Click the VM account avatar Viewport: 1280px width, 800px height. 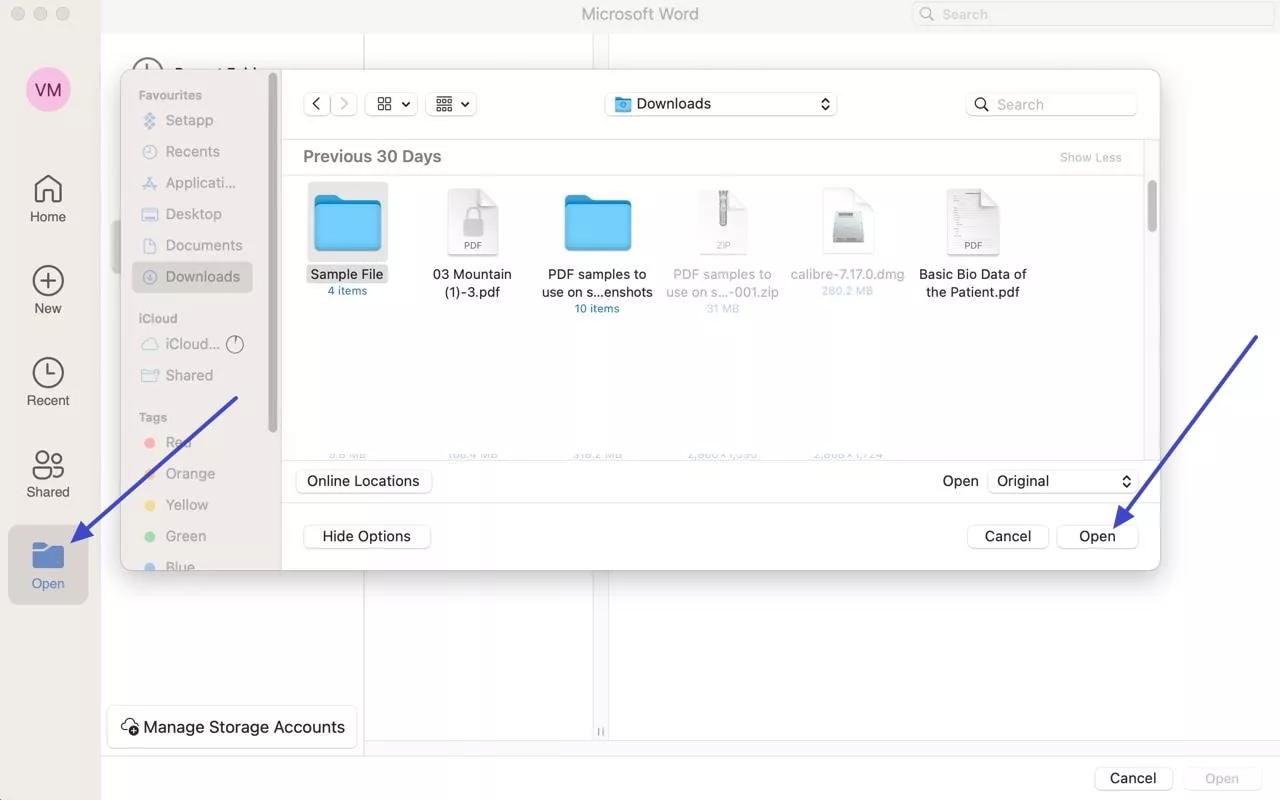click(47, 90)
